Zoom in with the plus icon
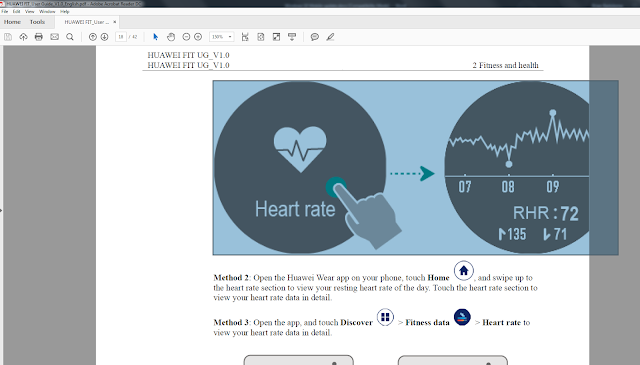This screenshot has width=640, height=365. click(x=198, y=37)
